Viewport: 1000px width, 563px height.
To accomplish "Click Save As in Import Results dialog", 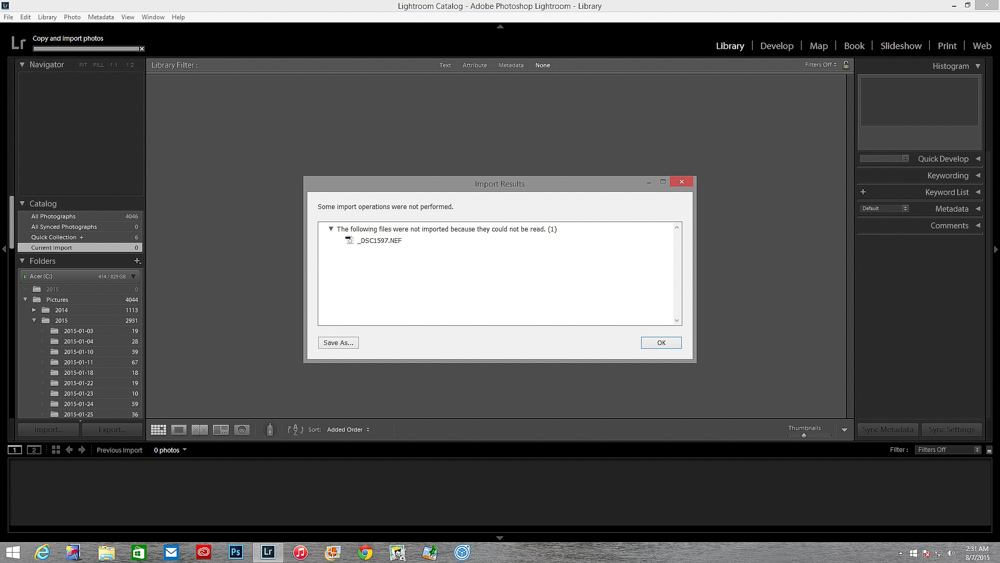I will click(338, 343).
